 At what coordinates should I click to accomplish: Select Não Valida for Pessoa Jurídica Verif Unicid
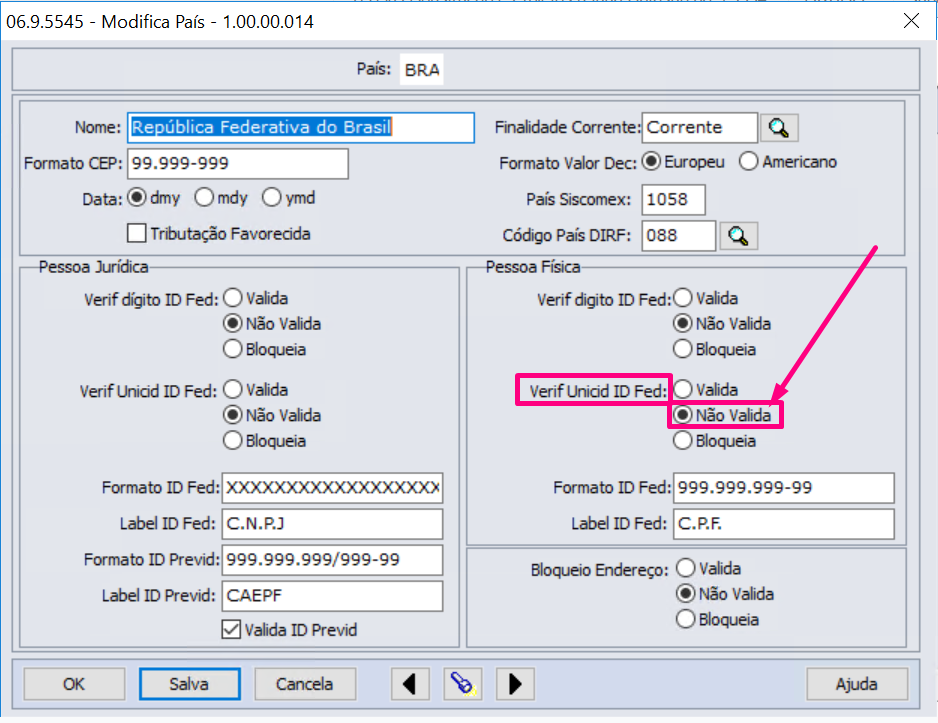[x=233, y=415]
